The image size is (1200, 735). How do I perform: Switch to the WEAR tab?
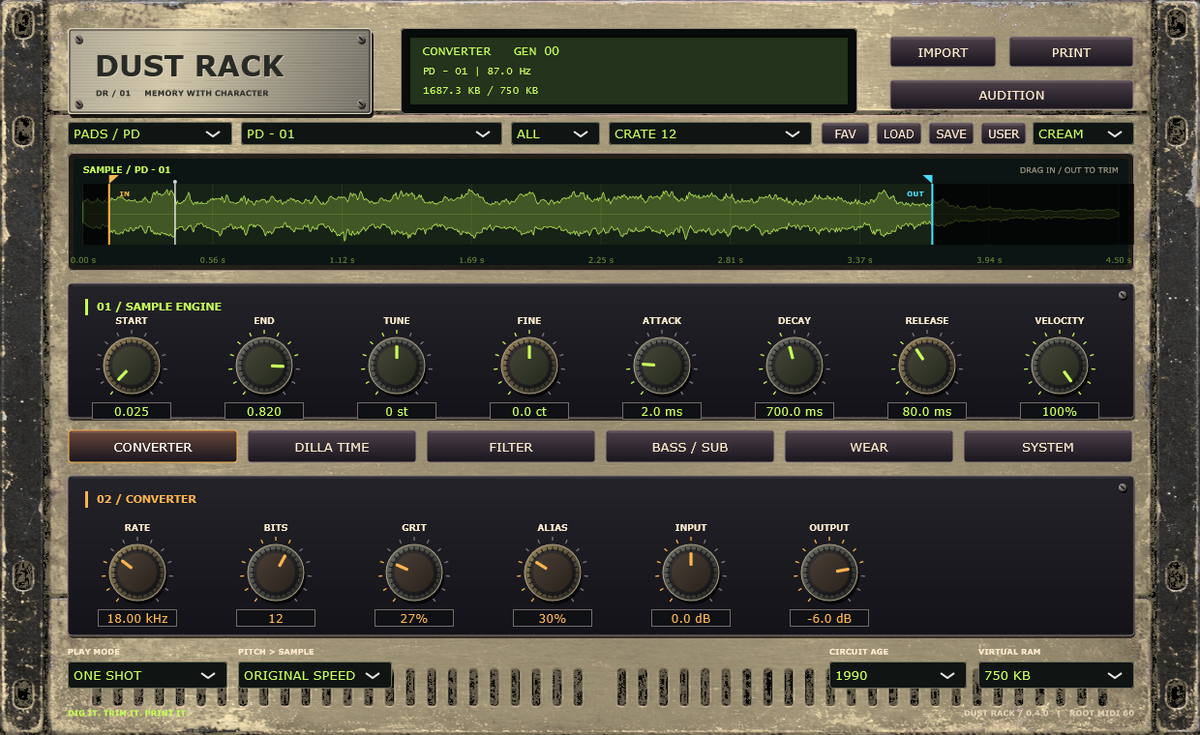coord(869,447)
